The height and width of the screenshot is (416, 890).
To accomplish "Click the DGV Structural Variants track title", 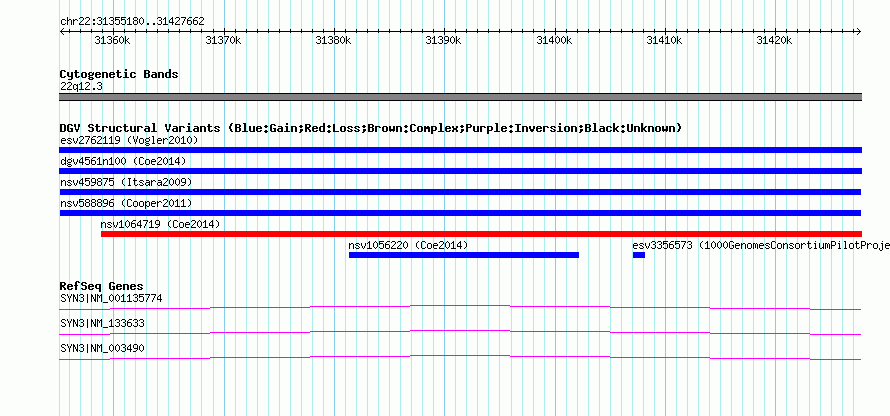I will (x=370, y=128).
